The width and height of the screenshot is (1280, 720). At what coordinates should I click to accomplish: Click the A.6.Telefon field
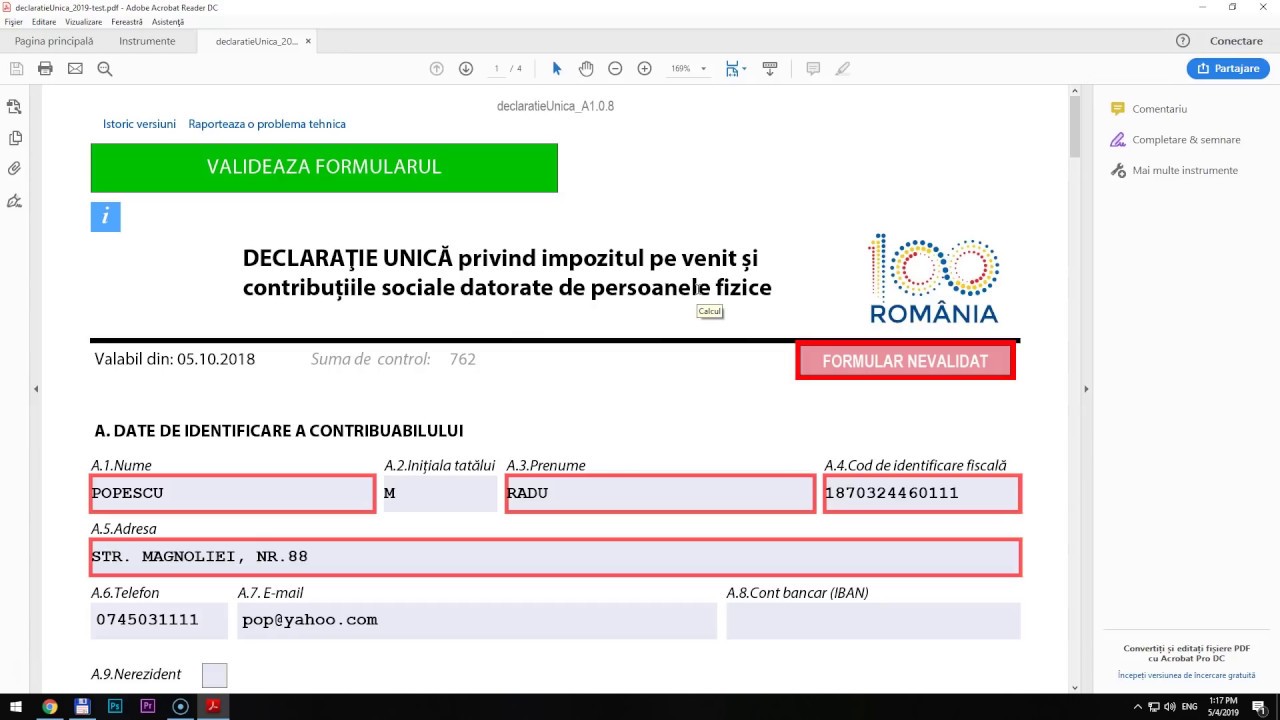(159, 620)
